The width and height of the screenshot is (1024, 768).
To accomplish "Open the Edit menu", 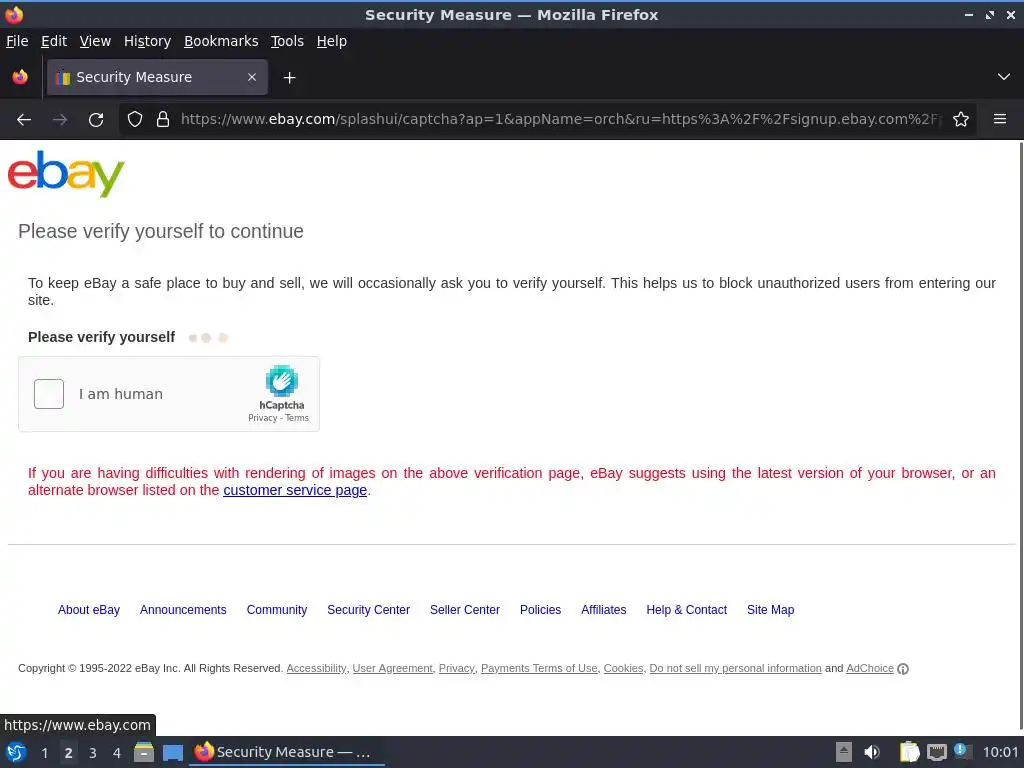I will [x=54, y=41].
